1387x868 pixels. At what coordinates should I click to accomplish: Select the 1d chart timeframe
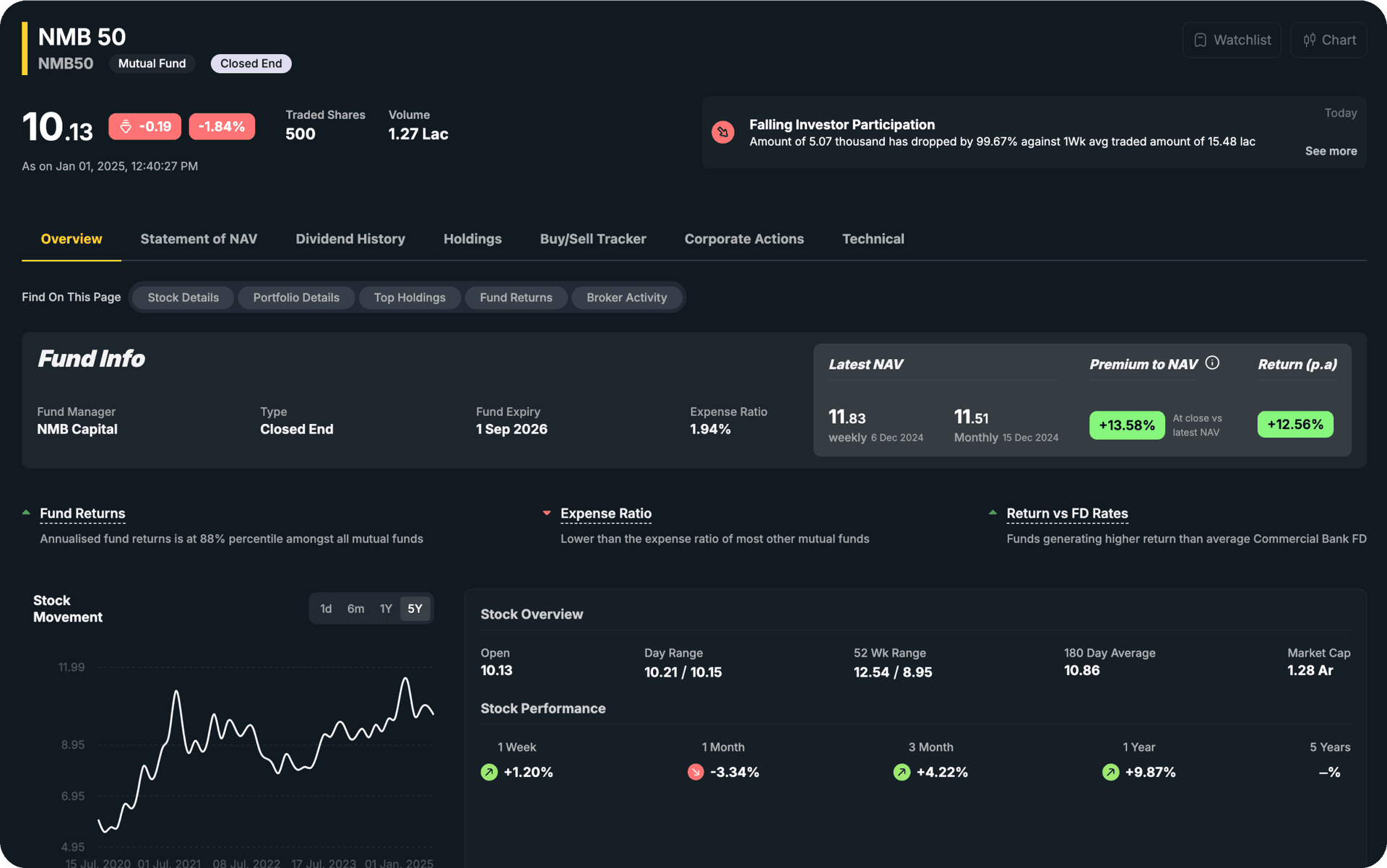click(326, 608)
